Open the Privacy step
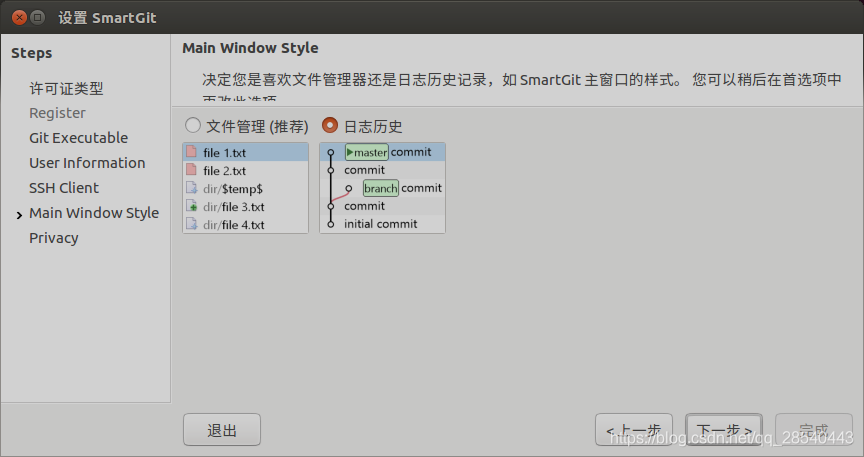This screenshot has height=457, width=864. [x=53, y=238]
